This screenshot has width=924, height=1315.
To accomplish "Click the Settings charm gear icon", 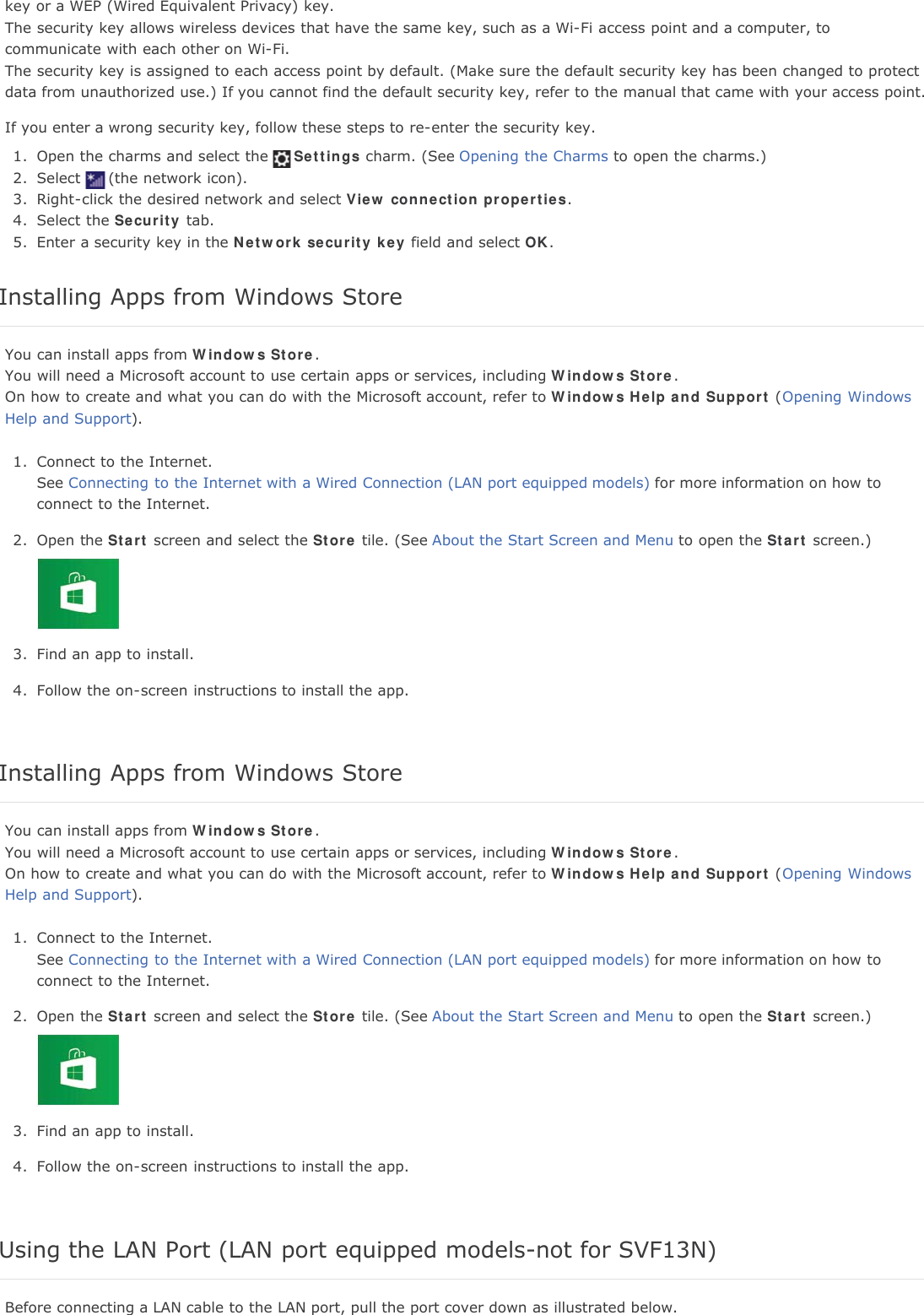I will click(x=282, y=158).
